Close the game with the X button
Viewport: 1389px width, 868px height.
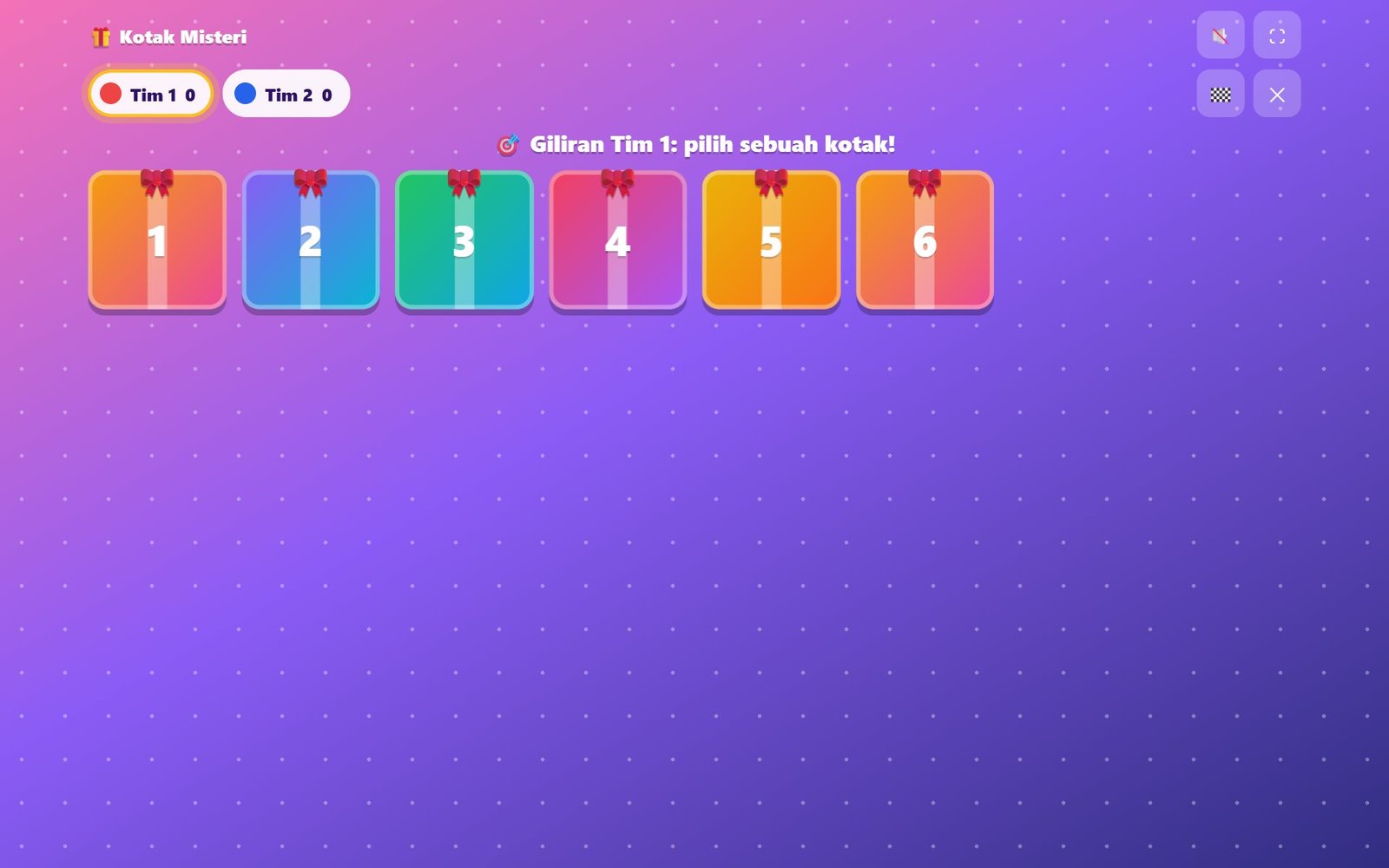click(x=1276, y=94)
